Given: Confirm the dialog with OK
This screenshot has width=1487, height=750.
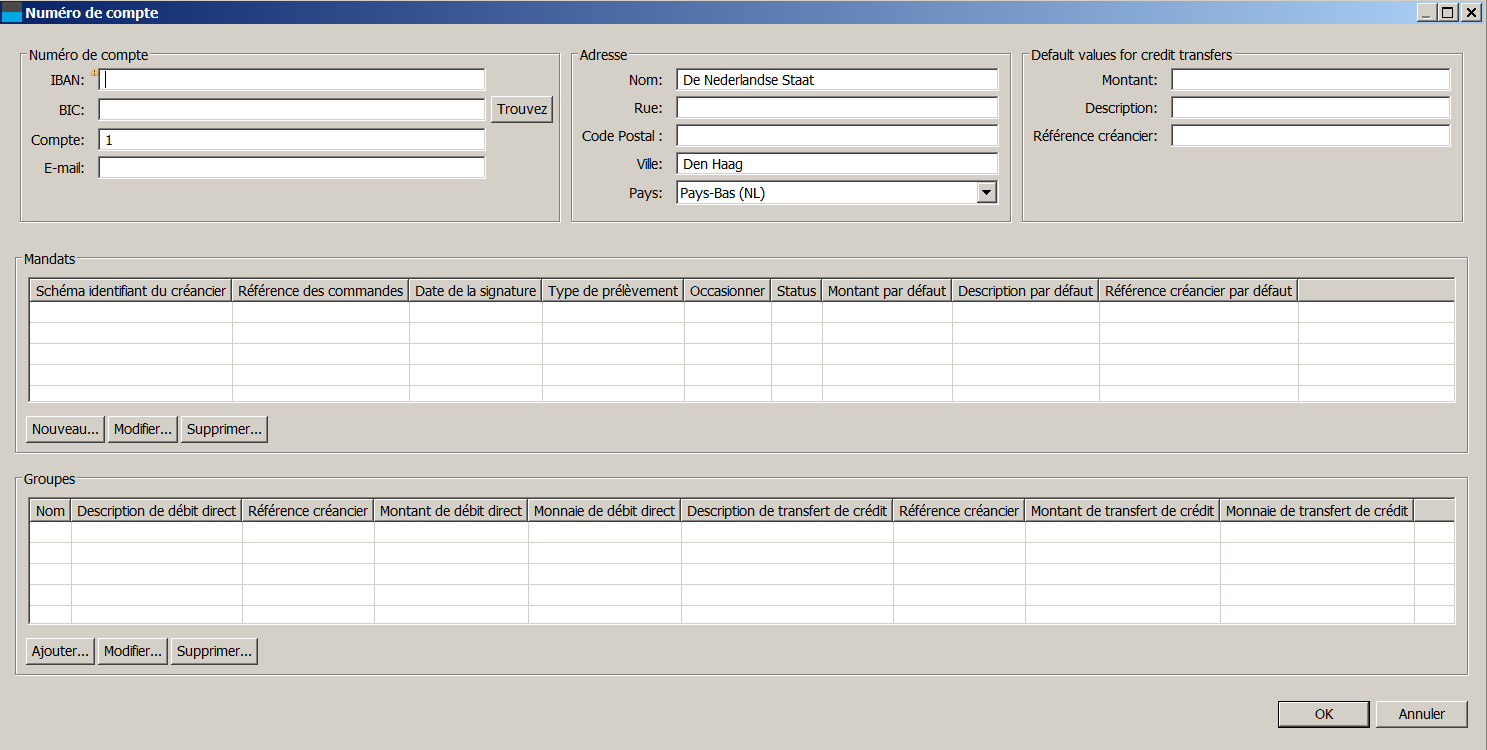Looking at the screenshot, I should tap(1323, 714).
